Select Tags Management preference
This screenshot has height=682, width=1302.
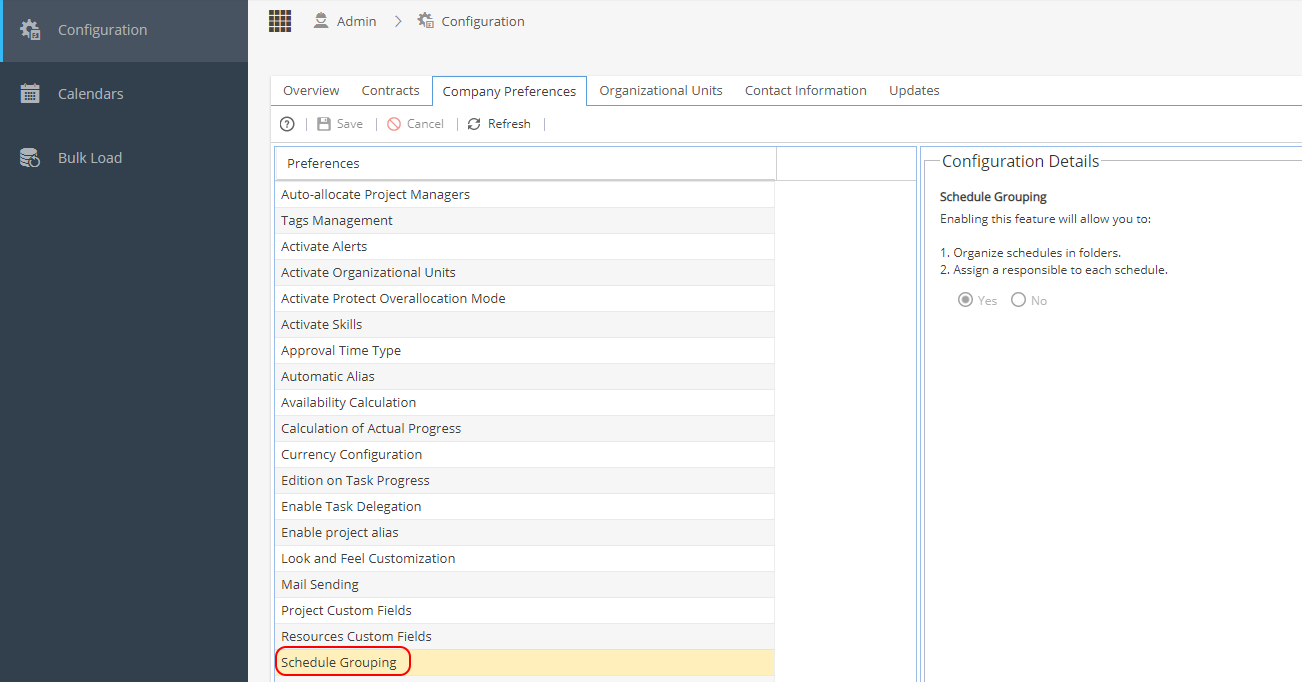tap(524, 221)
